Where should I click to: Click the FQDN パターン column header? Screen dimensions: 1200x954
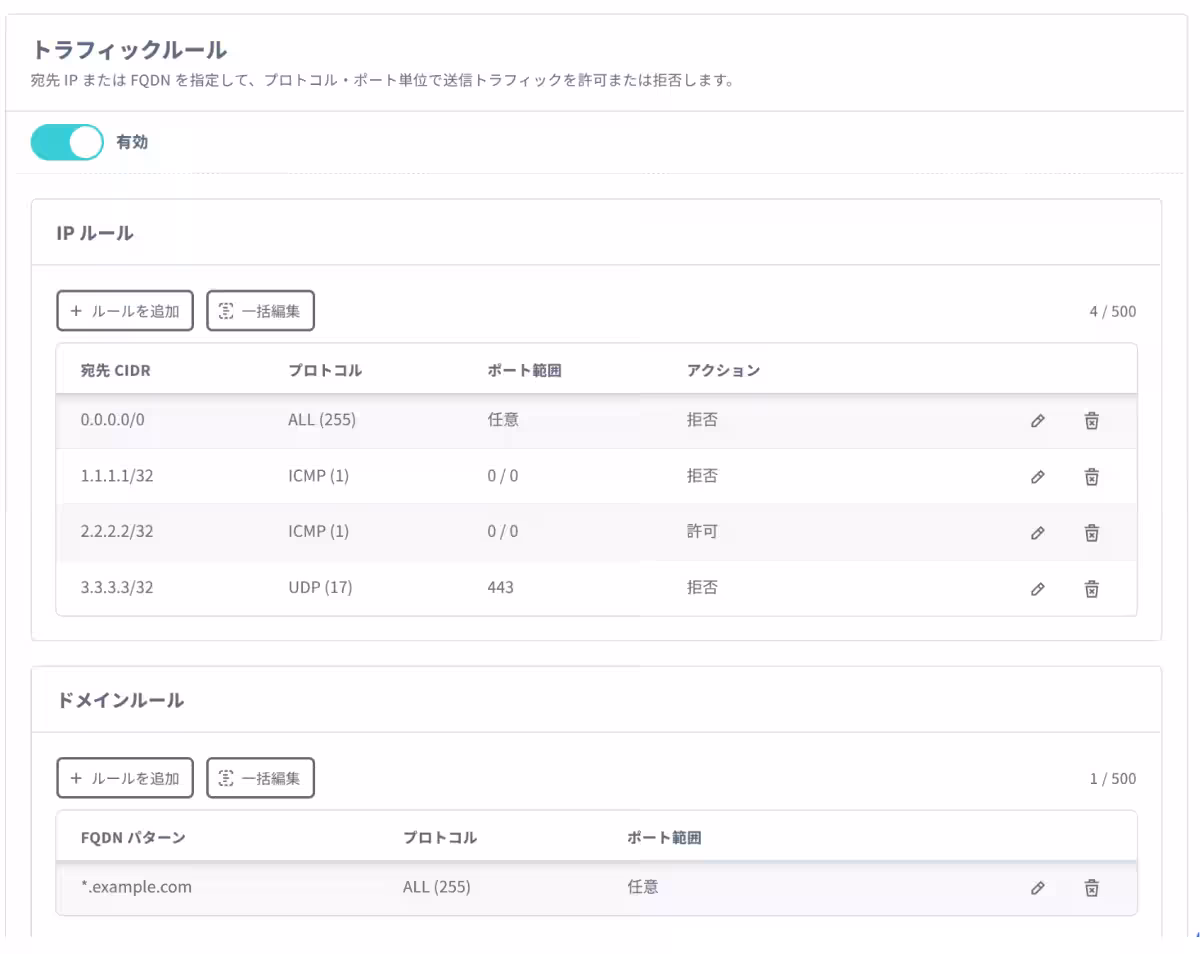[133, 837]
